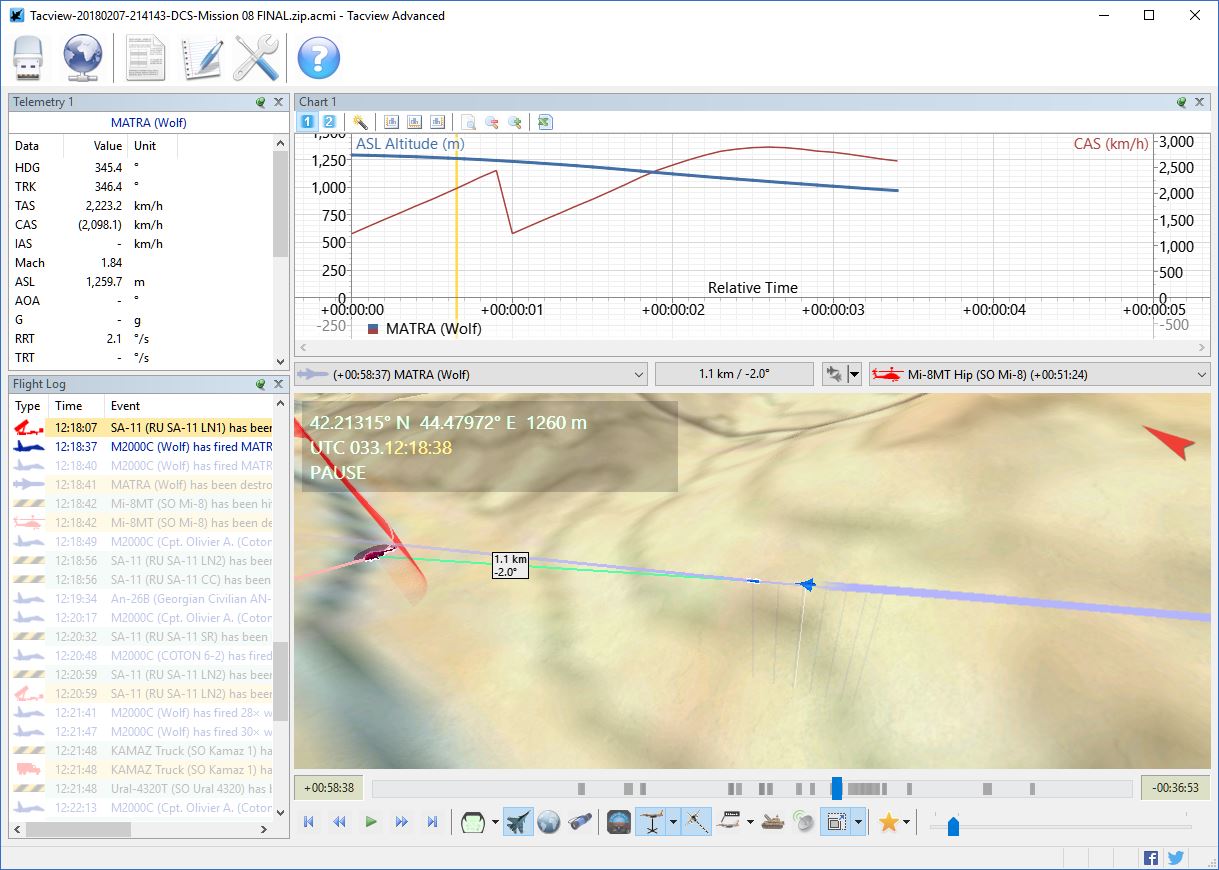Click the aircraft label display icon
The image size is (1219, 870).
(x=730, y=822)
